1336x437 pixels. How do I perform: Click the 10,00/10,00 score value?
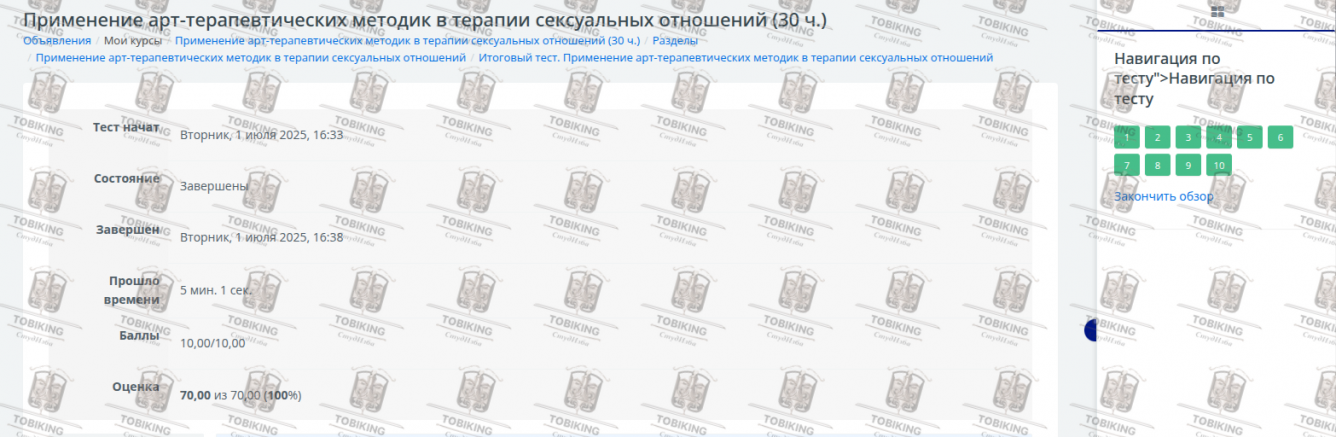click(x=213, y=344)
